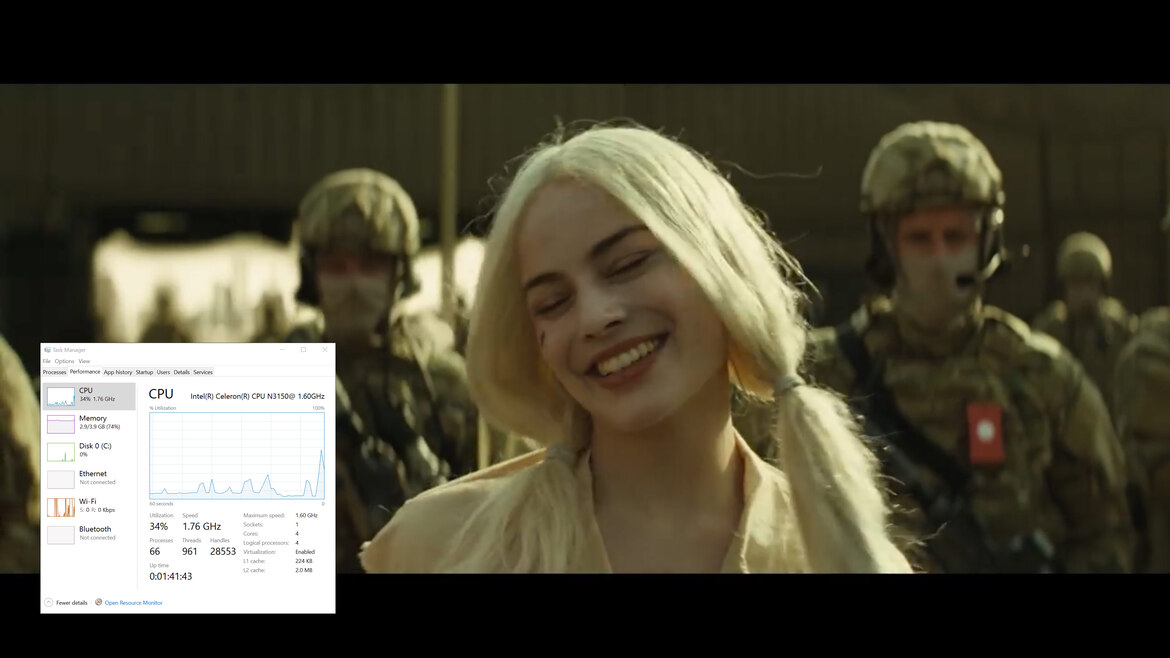Click the 'Sockets:' label

254,524
